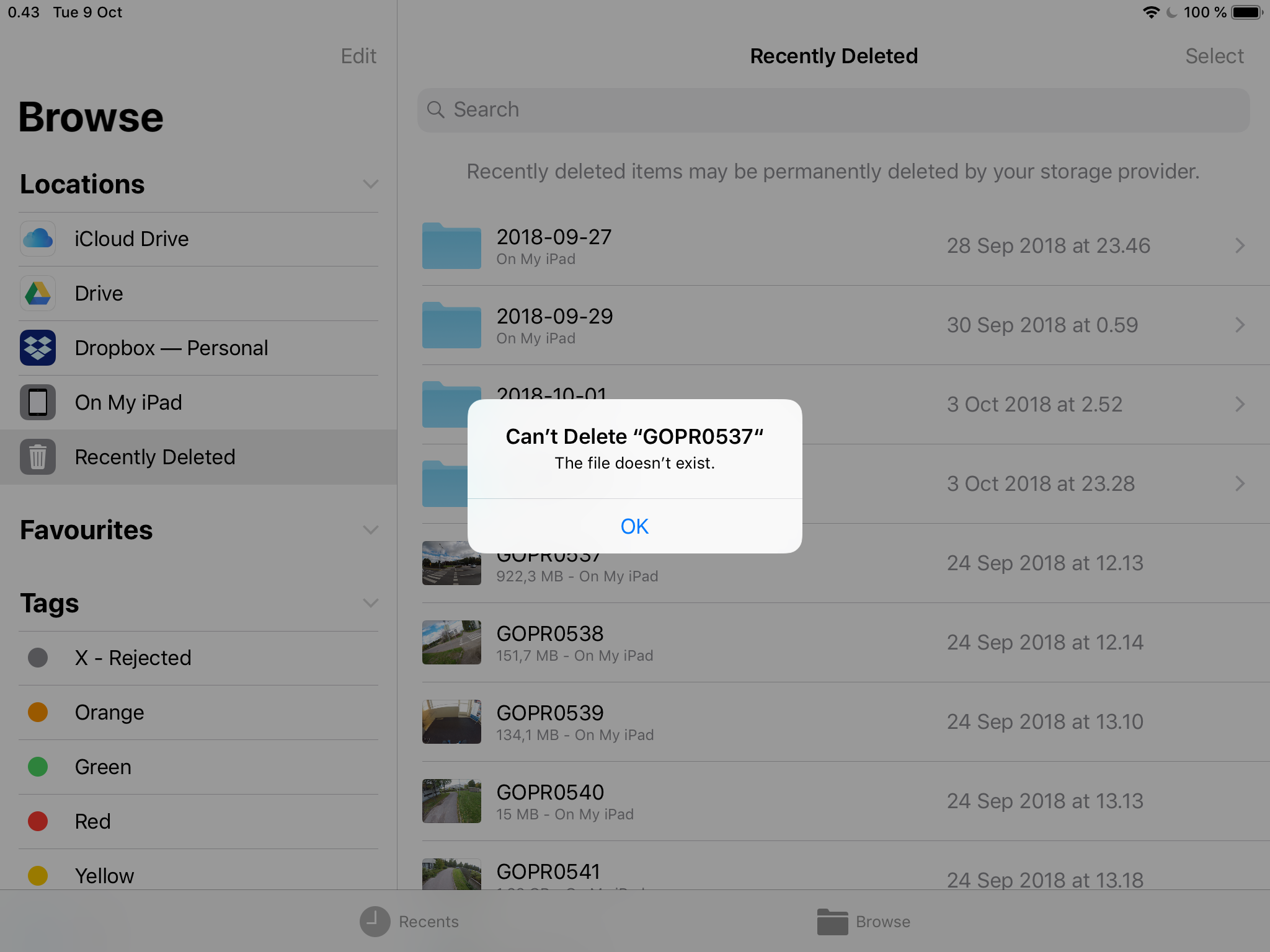Collapse the Favourites section
The width and height of the screenshot is (1270, 952).
[370, 530]
